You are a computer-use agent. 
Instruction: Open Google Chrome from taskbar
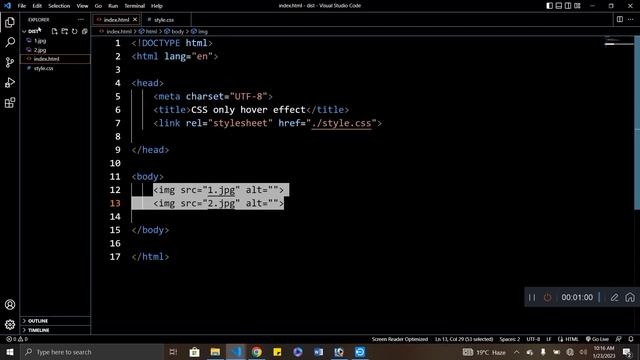256,352
